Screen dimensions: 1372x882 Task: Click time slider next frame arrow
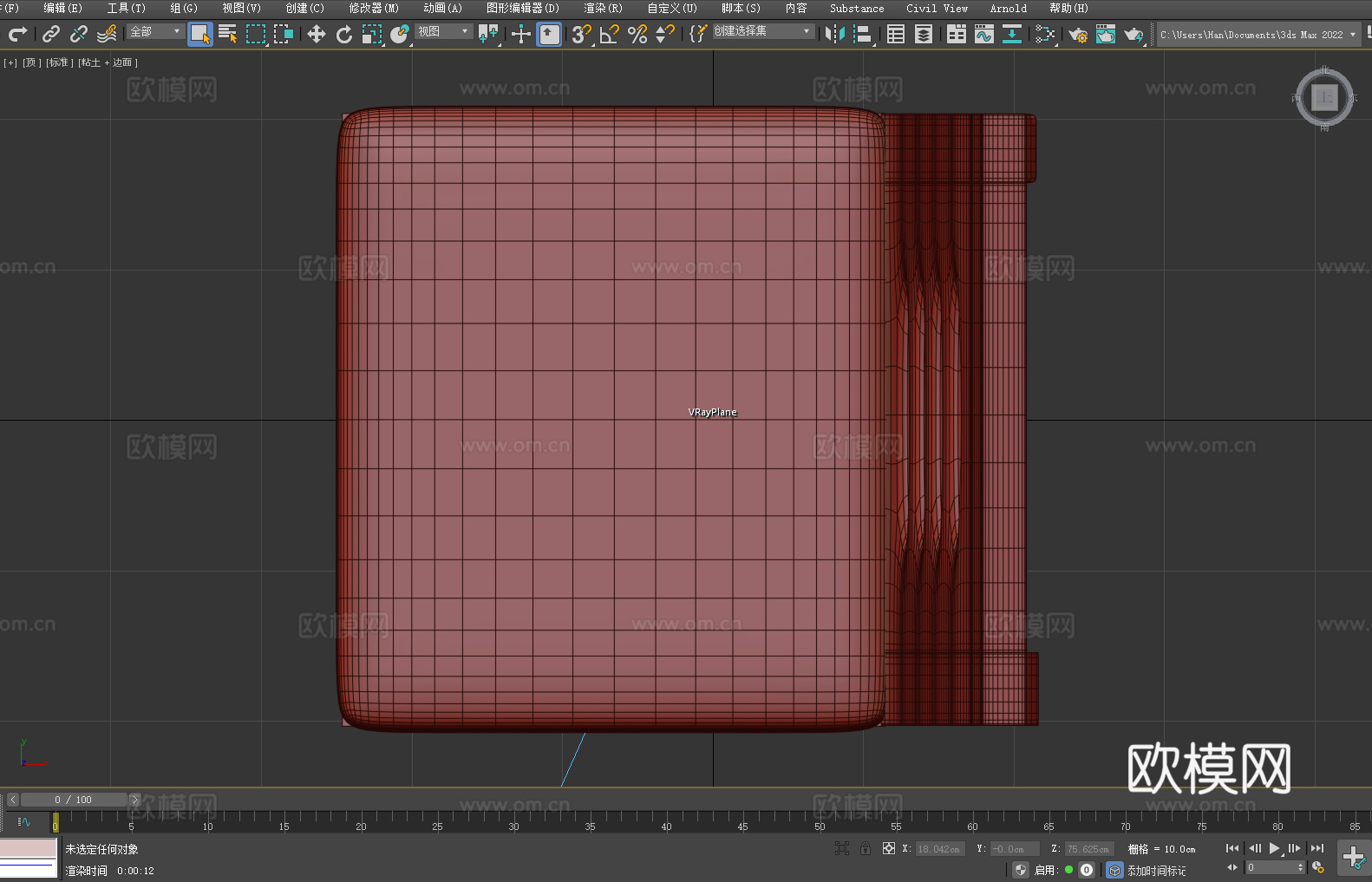coord(134,800)
